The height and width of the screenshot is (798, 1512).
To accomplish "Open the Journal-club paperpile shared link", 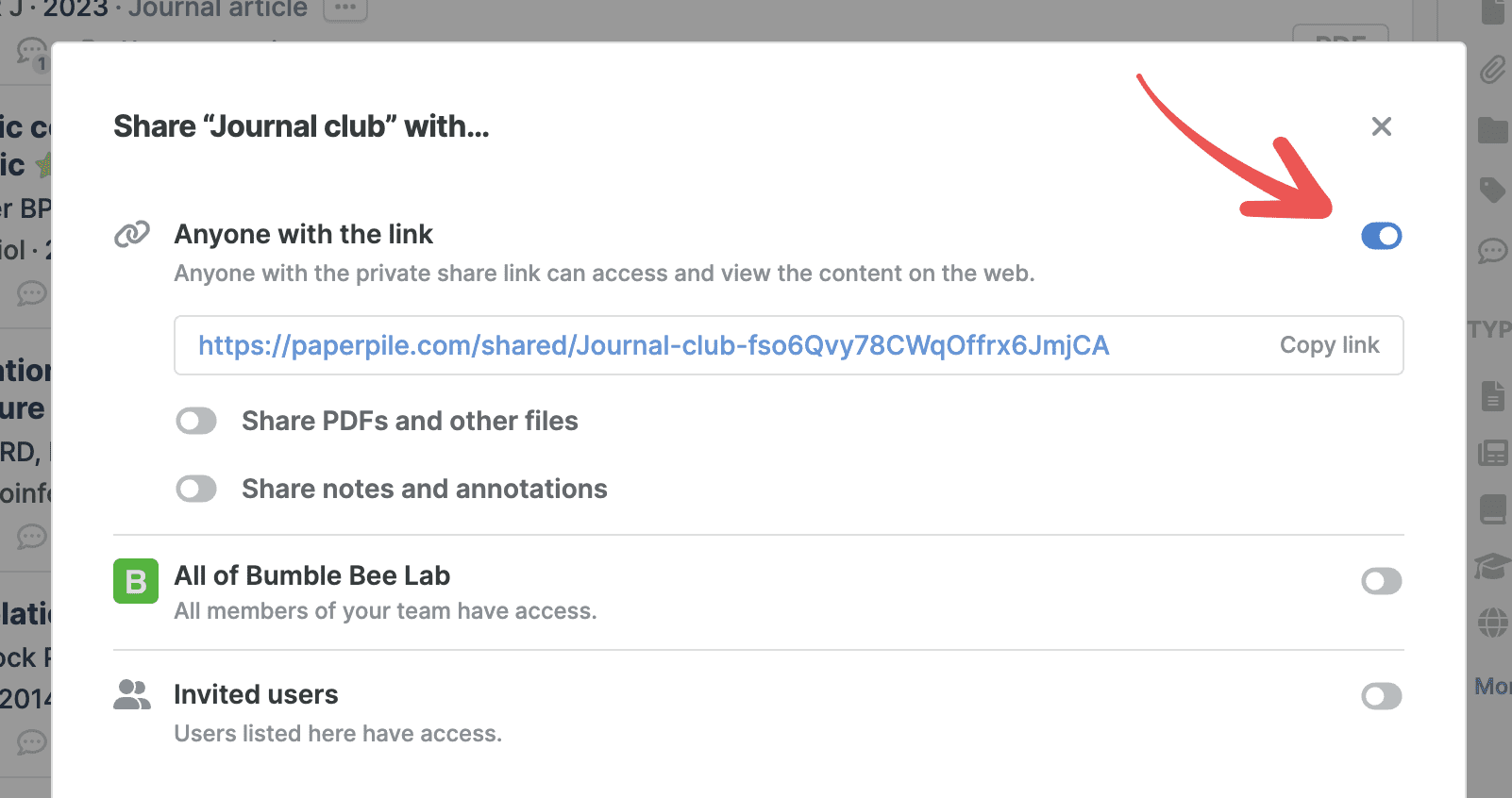I will pyautogui.click(x=653, y=345).
